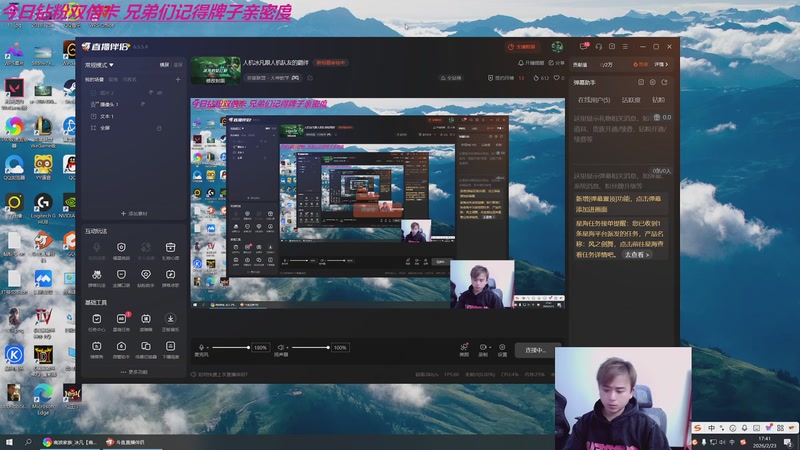Click the 连接中 stream button

535,350
